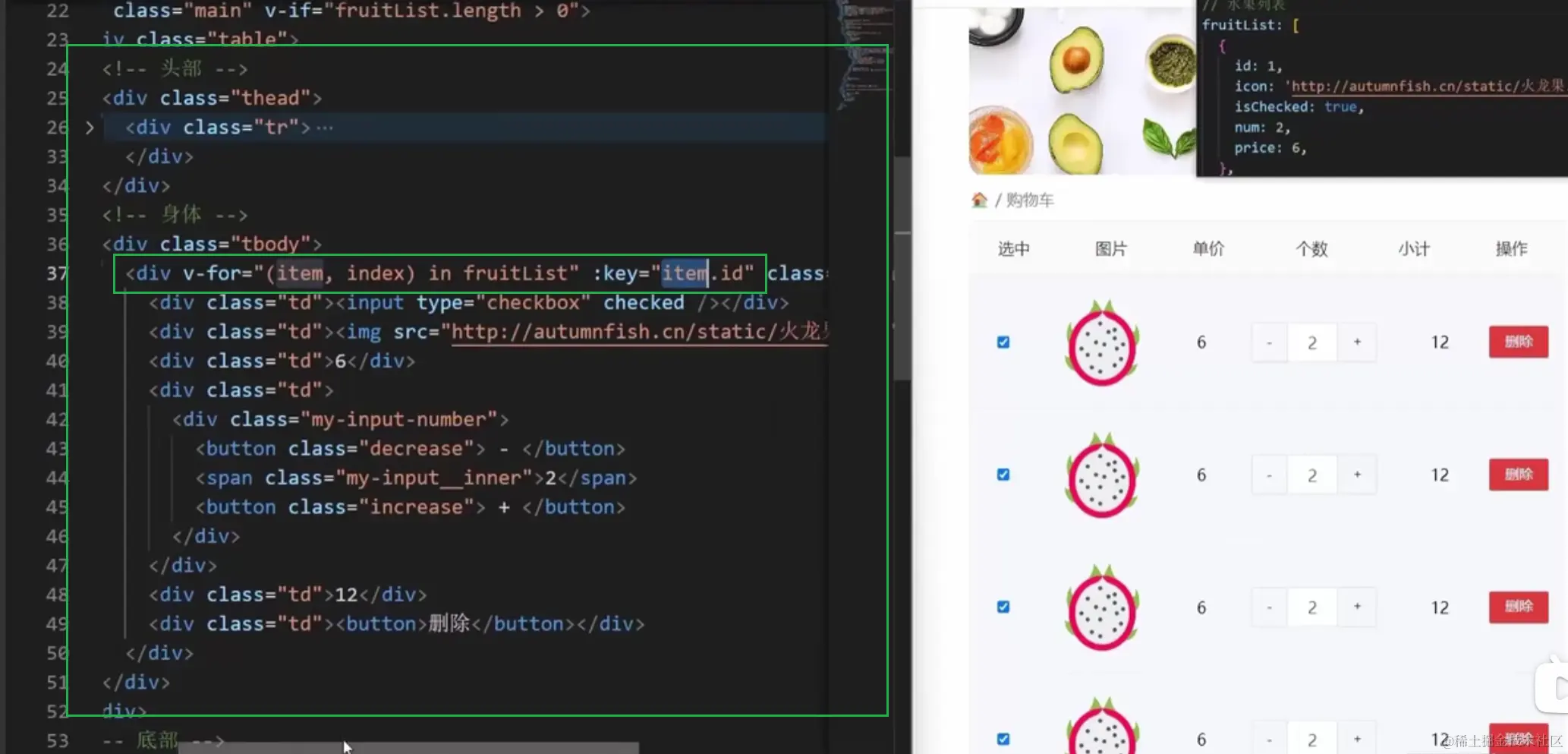
Task: Delete the second fruit row with 删除
Action: (x=1518, y=475)
